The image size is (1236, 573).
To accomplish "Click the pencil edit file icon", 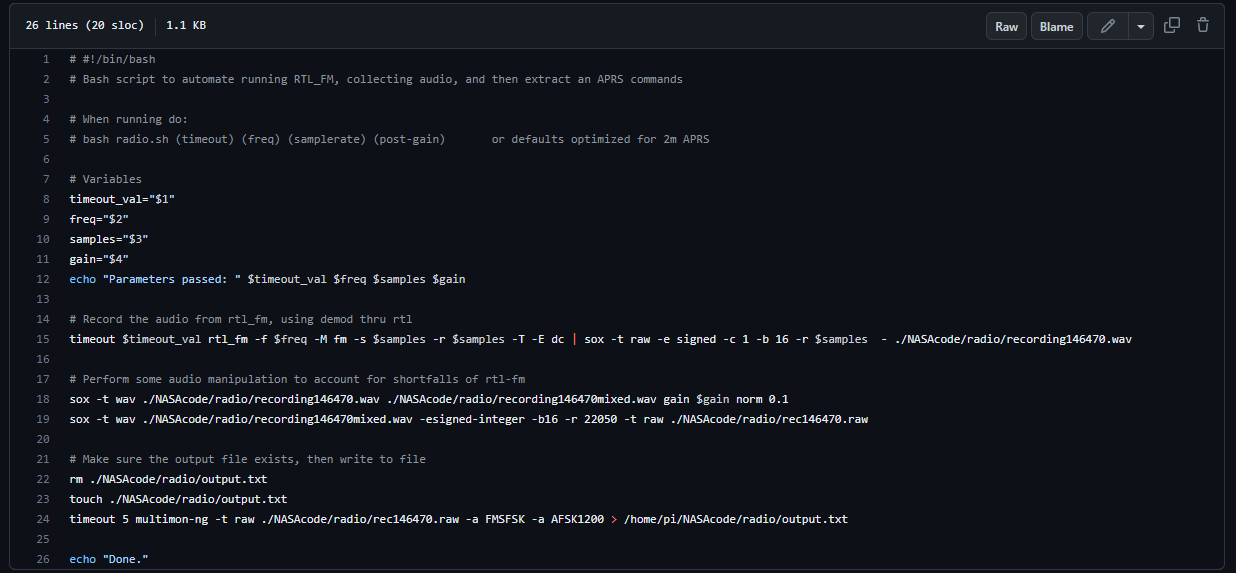I will (x=1107, y=27).
